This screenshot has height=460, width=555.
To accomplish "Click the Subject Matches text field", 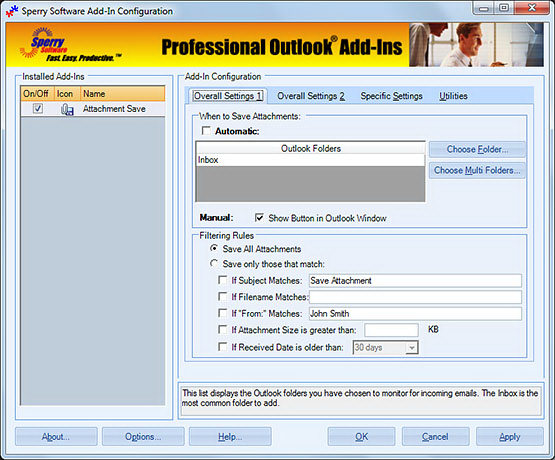I will [415, 281].
